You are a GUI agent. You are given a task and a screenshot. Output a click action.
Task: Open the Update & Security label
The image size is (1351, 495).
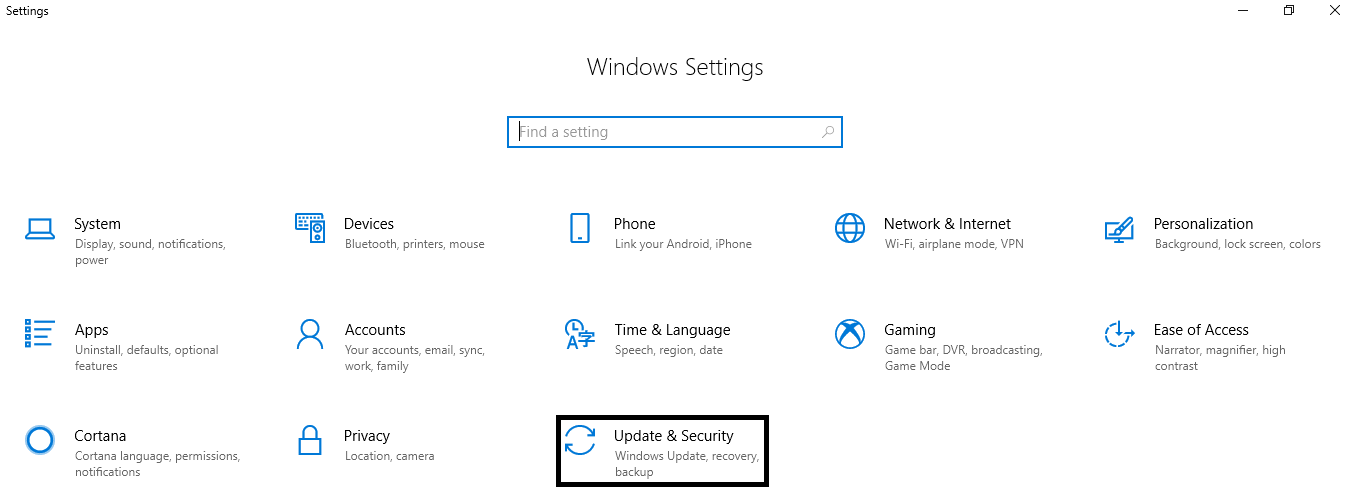(674, 436)
